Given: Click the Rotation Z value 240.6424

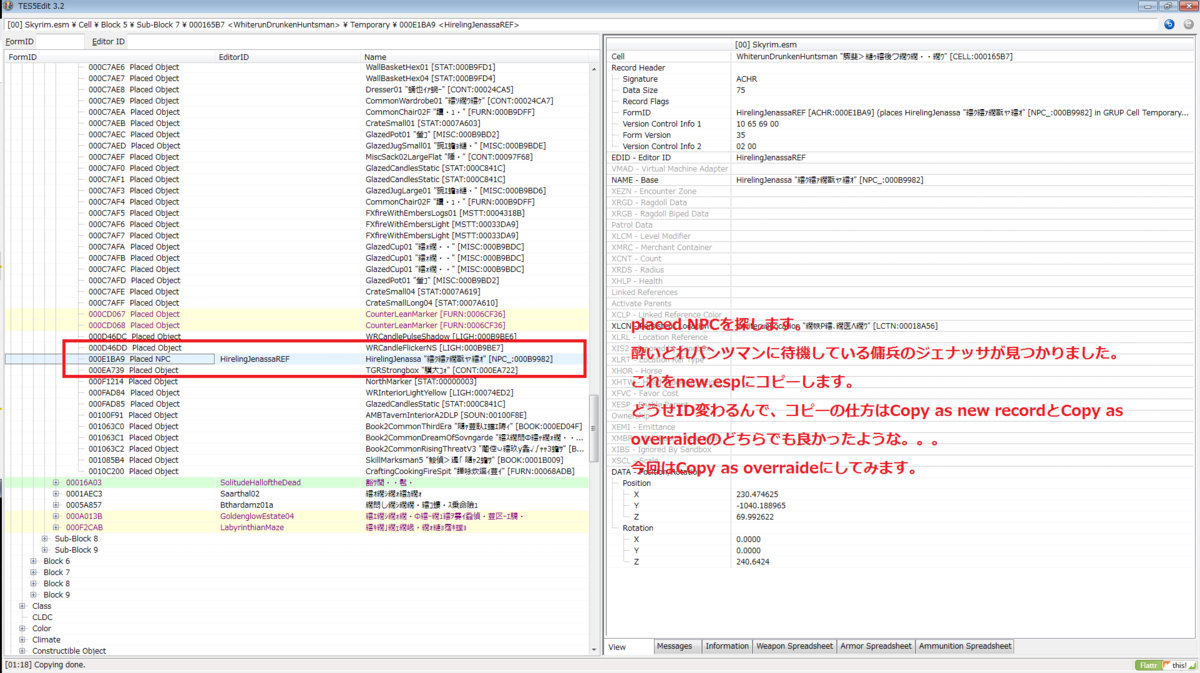Looking at the screenshot, I should pyautogui.click(x=753, y=562).
